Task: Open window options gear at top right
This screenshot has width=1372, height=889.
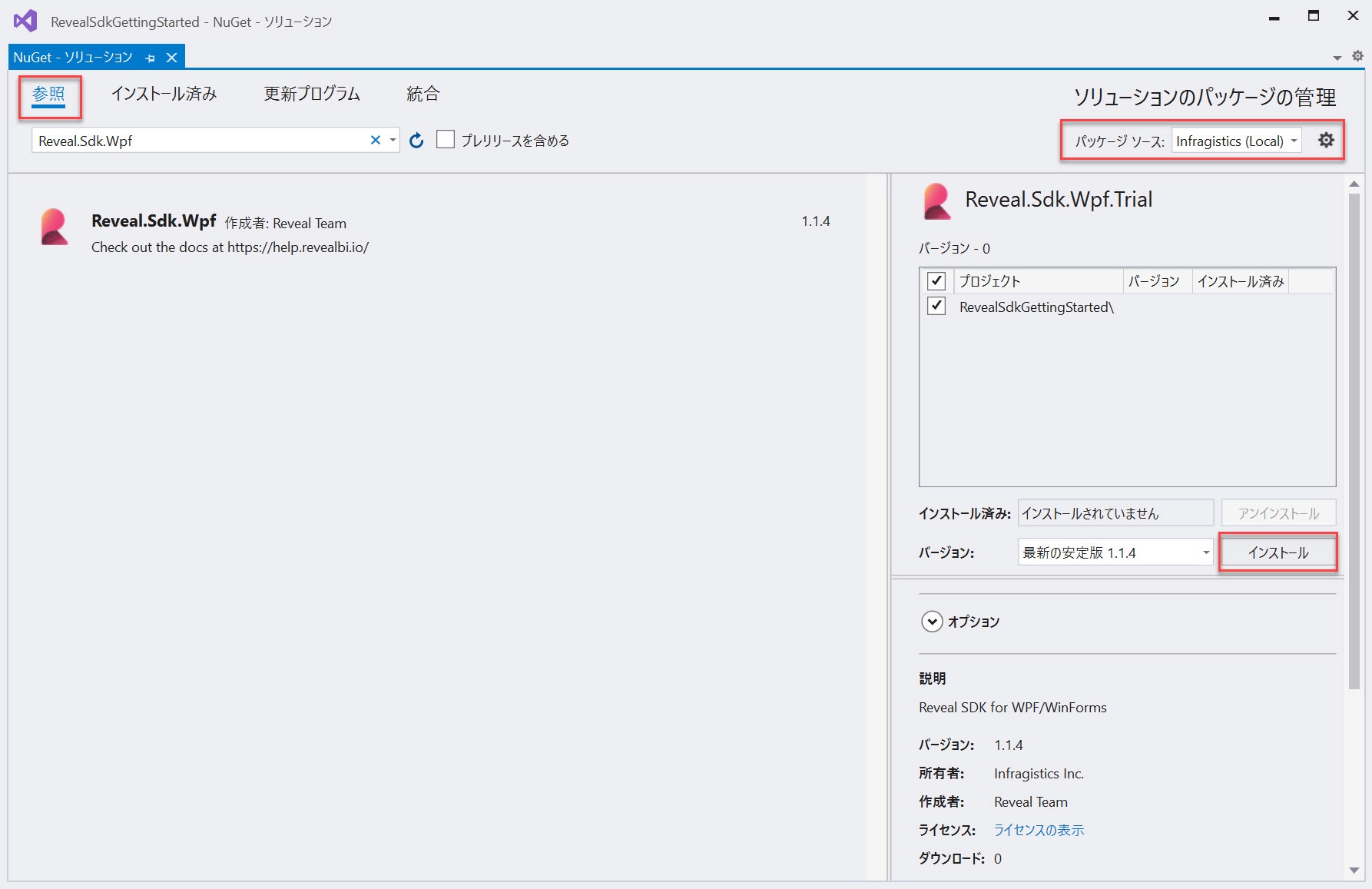Action: [x=1357, y=56]
